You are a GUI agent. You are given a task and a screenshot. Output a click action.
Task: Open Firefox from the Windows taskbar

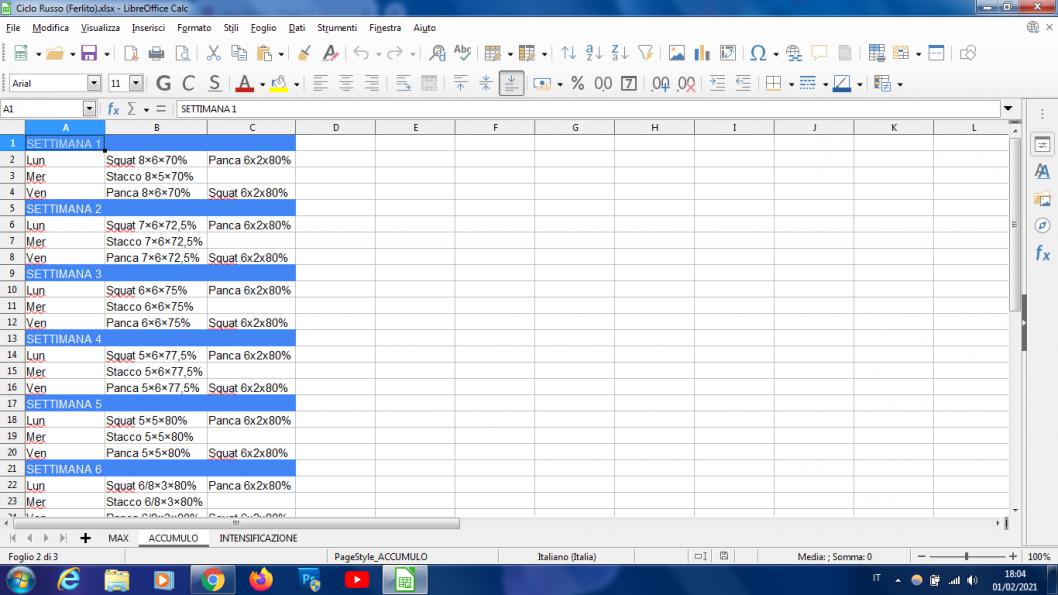[261, 579]
